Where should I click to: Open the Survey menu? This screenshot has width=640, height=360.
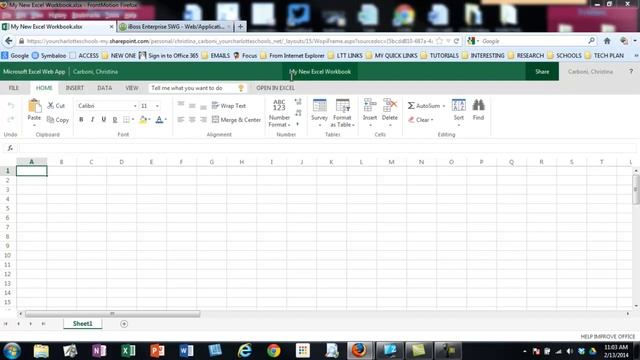319,113
